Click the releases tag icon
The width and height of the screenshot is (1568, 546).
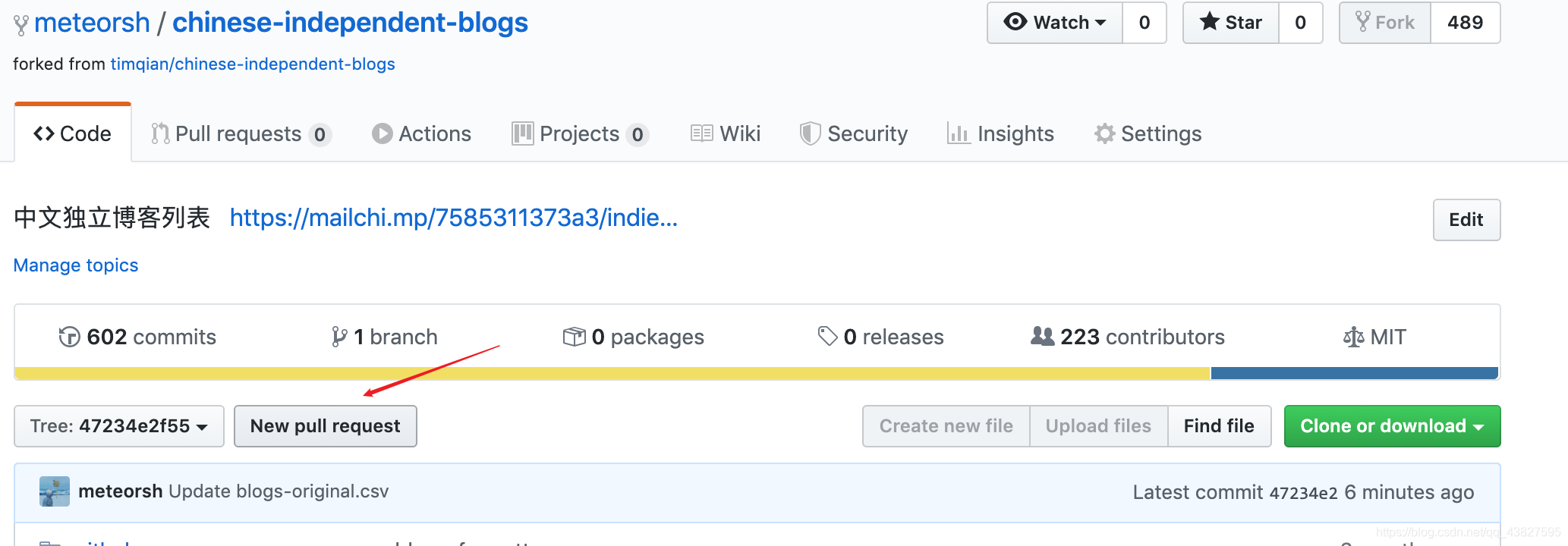pyautogui.click(x=827, y=336)
